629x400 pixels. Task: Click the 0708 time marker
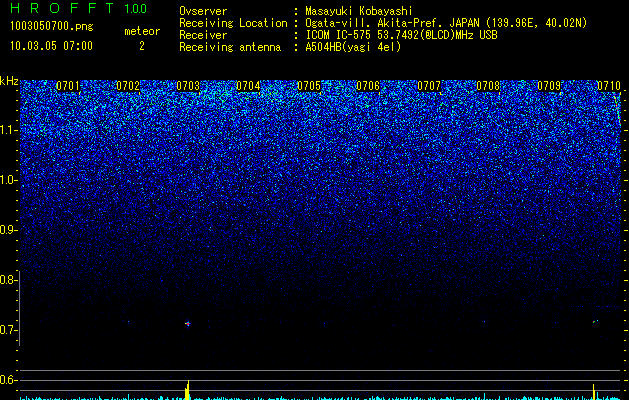click(x=488, y=85)
